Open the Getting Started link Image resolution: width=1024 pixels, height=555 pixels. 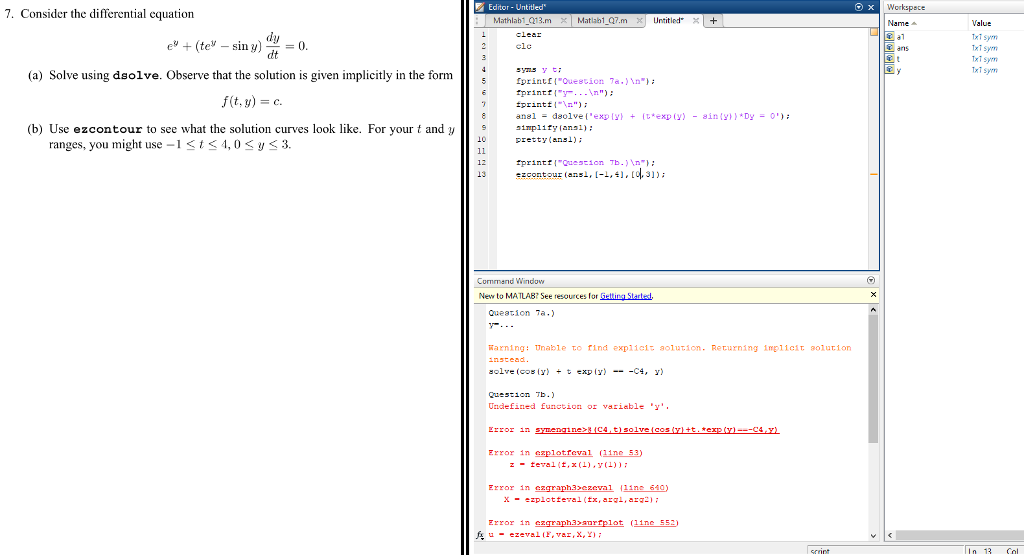pyautogui.click(x=626, y=296)
